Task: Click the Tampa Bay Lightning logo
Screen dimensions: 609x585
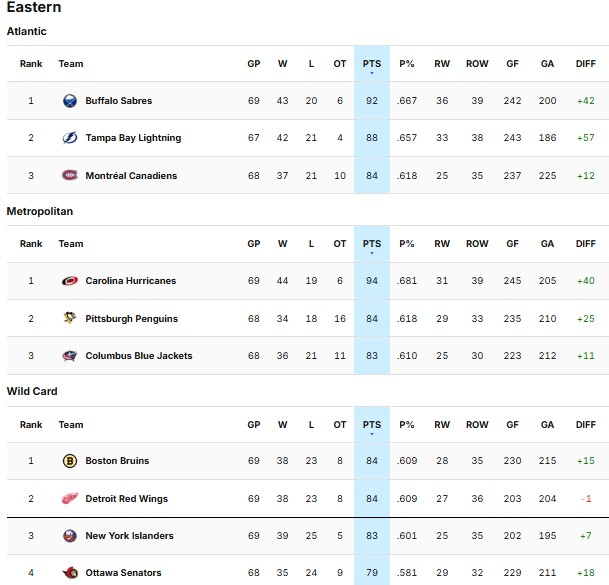Action: (x=70, y=138)
